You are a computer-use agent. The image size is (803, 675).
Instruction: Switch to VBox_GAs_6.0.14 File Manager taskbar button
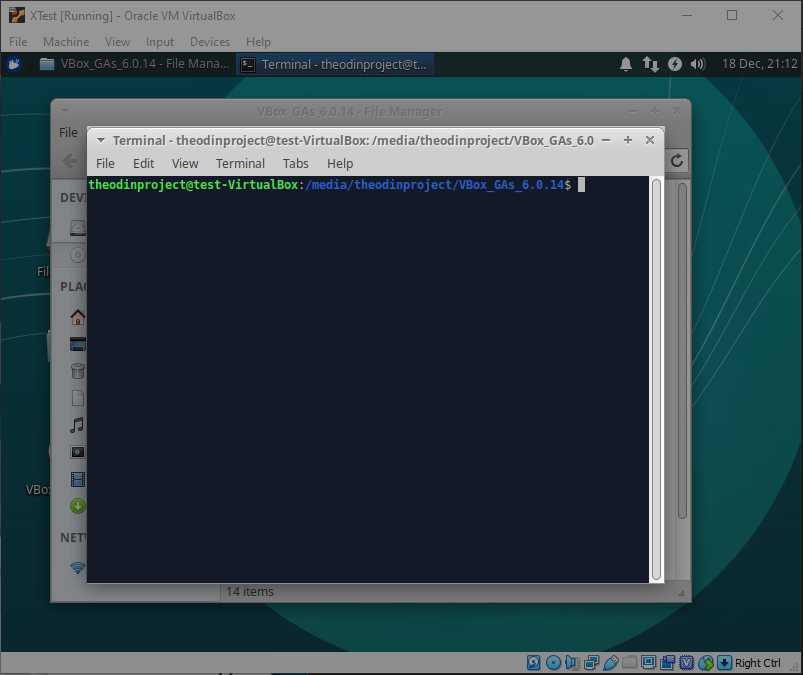pyautogui.click(x=134, y=64)
